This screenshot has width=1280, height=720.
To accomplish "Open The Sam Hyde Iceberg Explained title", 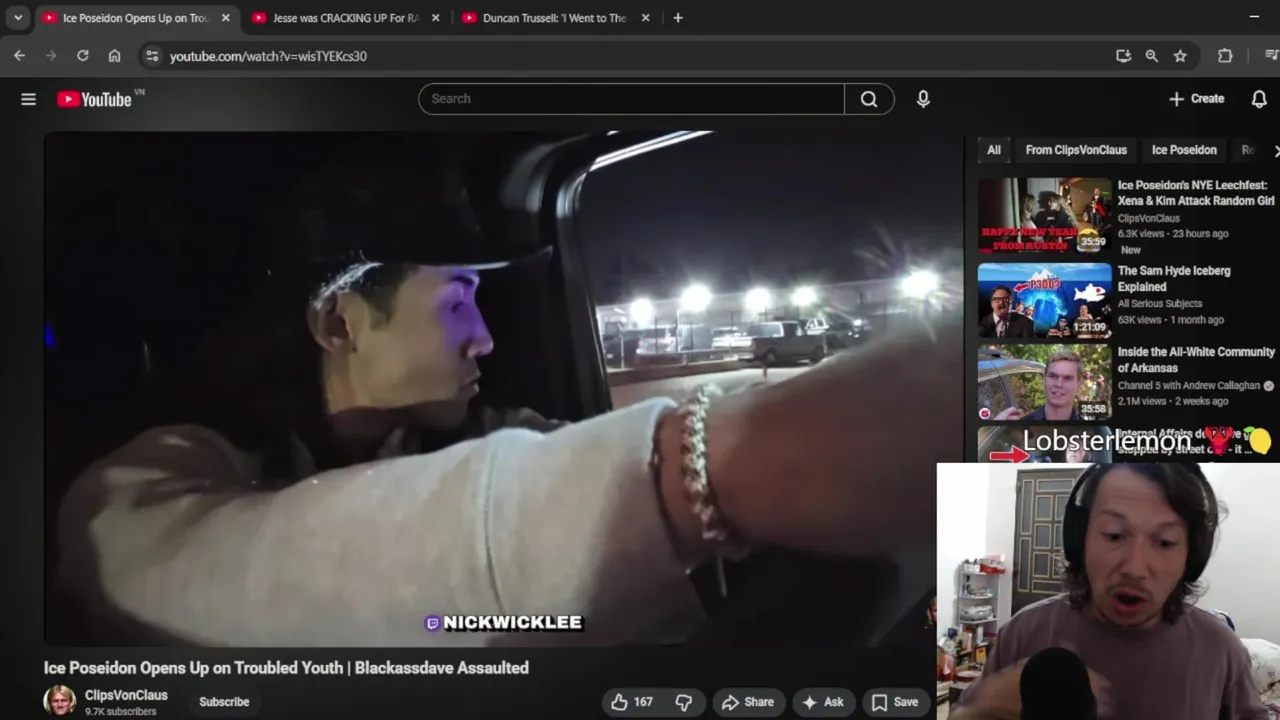I will click(1174, 279).
